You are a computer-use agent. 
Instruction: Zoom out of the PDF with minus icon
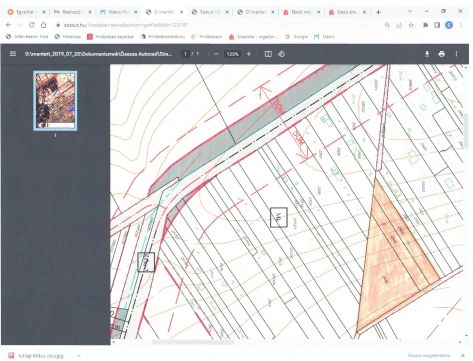216,54
